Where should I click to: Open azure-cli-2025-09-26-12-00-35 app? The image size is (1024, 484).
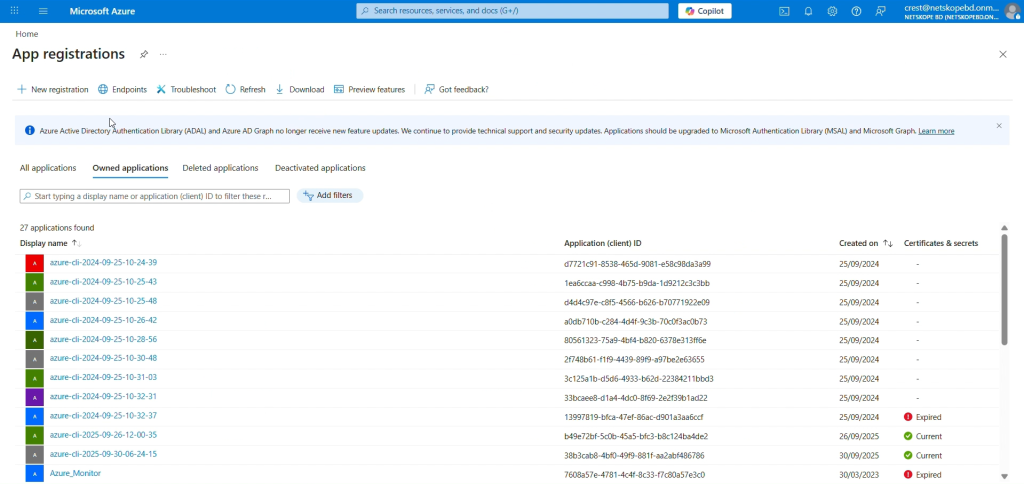click(x=103, y=435)
